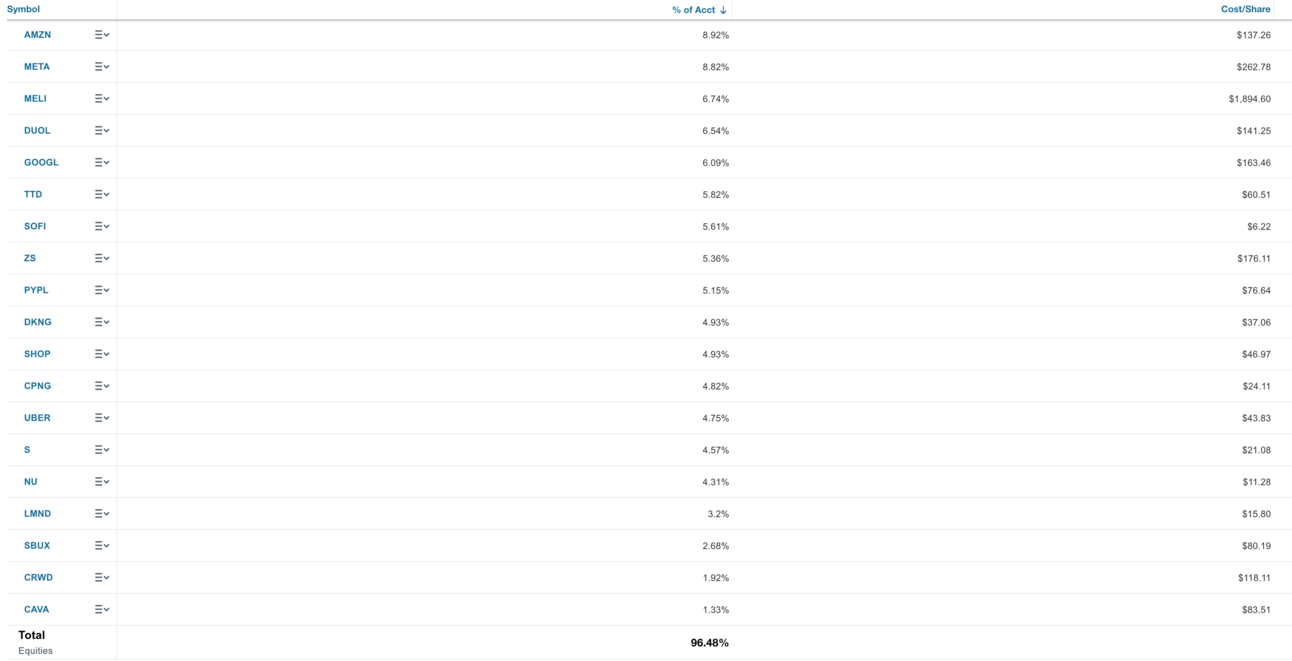This screenshot has width=1292, height=661.
Task: Open the action menu icon for MELI
Action: (x=102, y=99)
